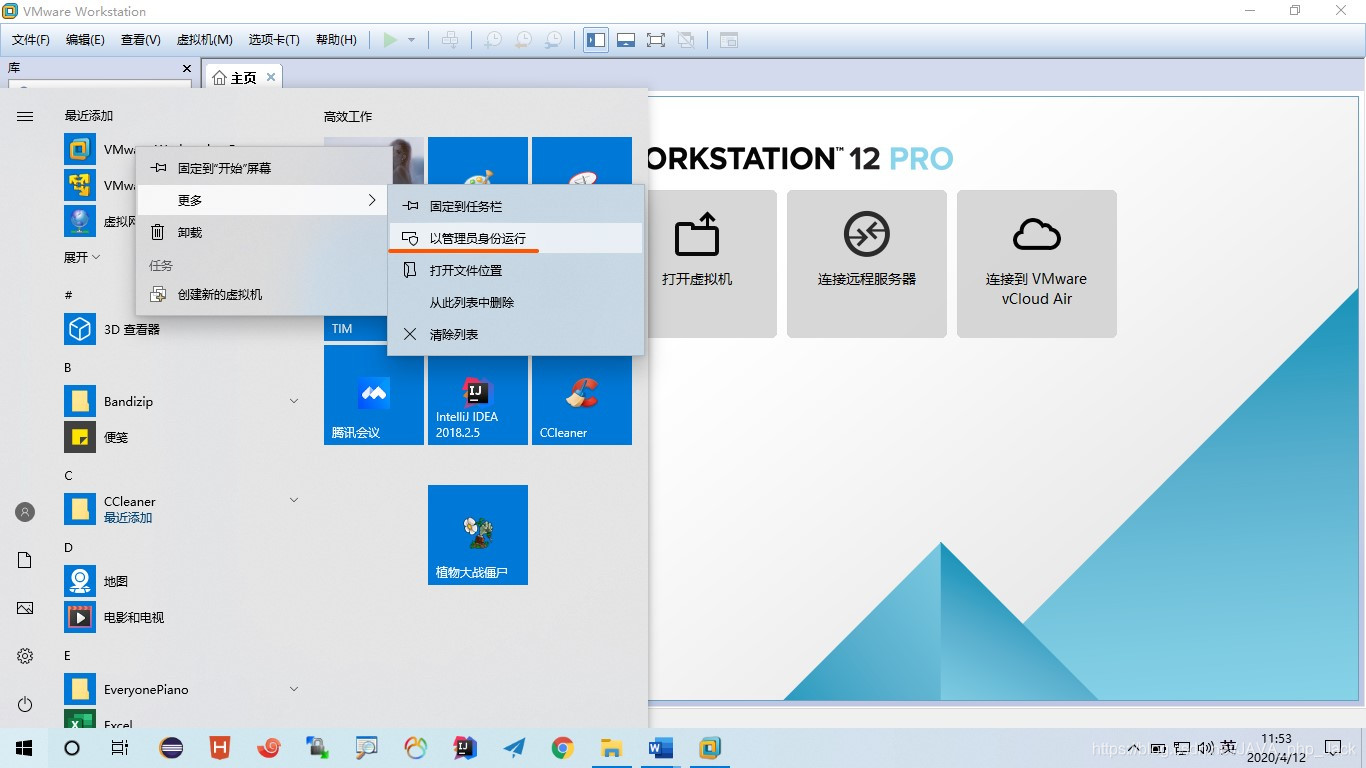Click the revert snapshot clock icon
Image resolution: width=1366 pixels, height=768 pixels.
(523, 40)
